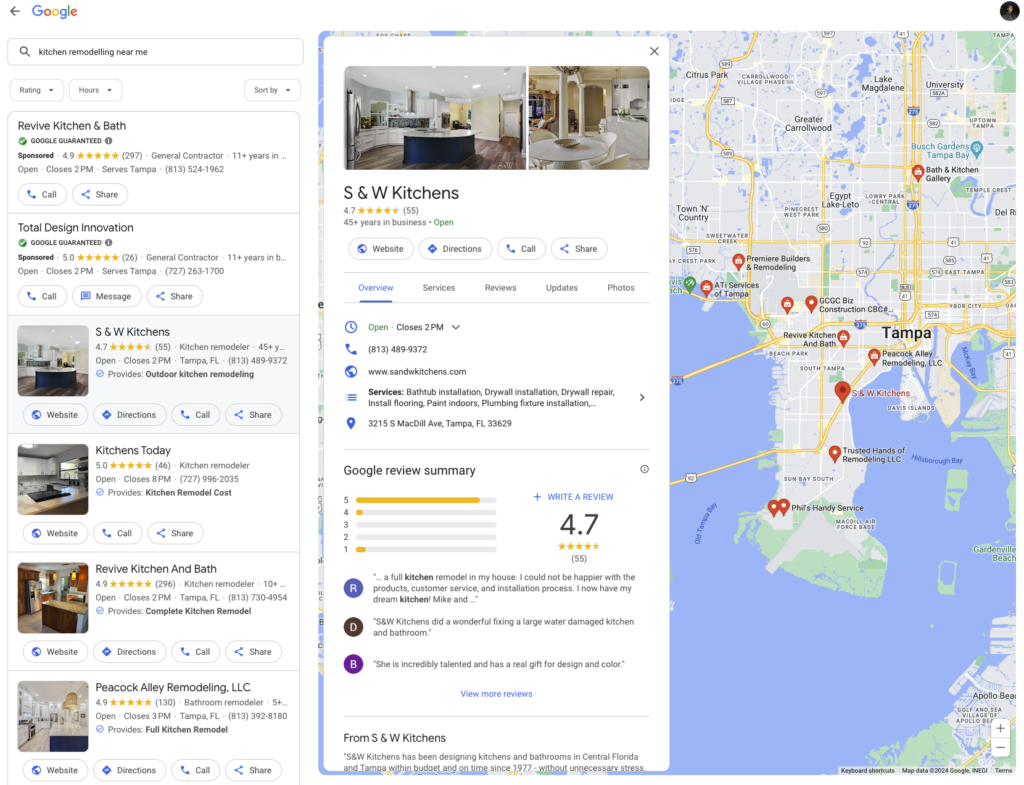
Task: Share Revive Kitchen & Bath sponsored listing
Action: tap(100, 195)
